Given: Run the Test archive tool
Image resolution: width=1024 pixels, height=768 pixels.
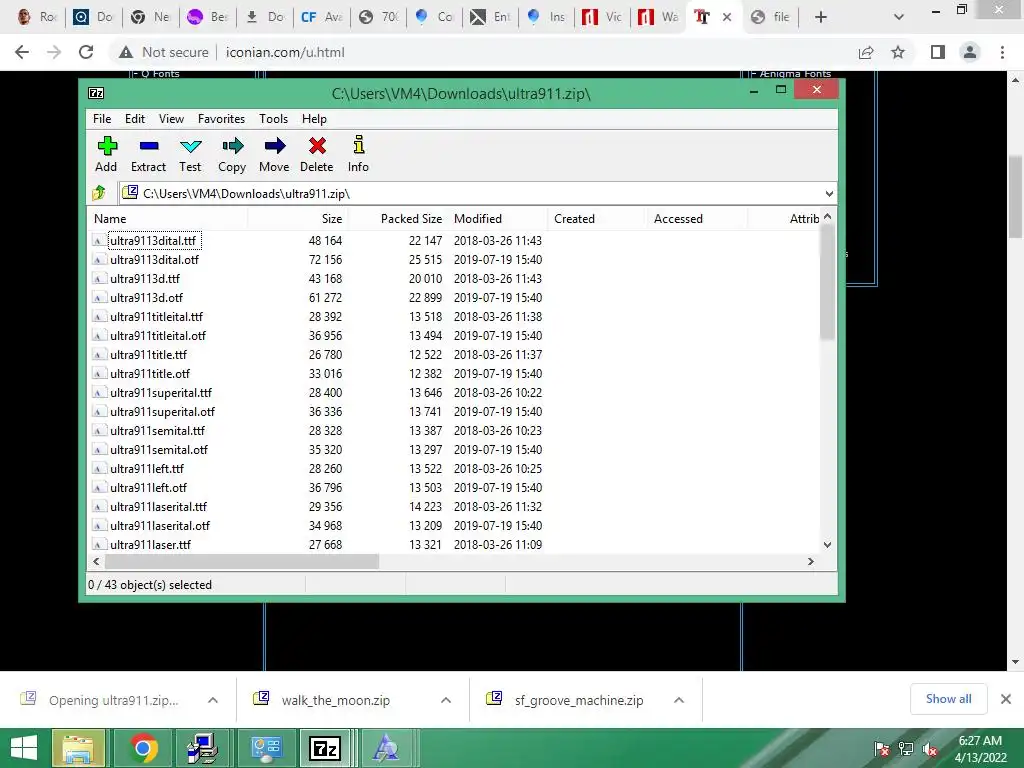Looking at the screenshot, I should click(191, 146).
